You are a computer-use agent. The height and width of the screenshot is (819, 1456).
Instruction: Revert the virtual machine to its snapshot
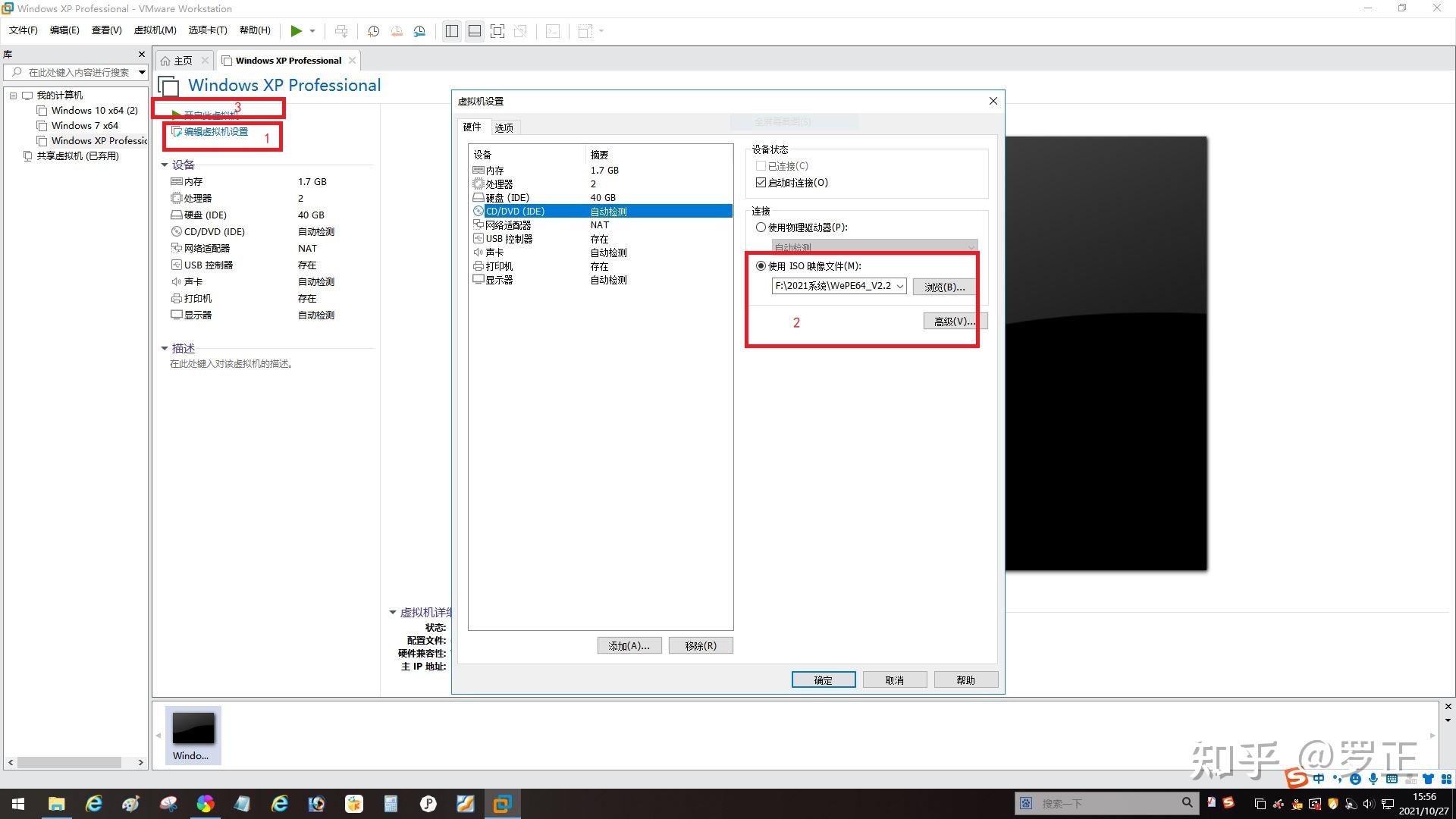click(x=396, y=31)
